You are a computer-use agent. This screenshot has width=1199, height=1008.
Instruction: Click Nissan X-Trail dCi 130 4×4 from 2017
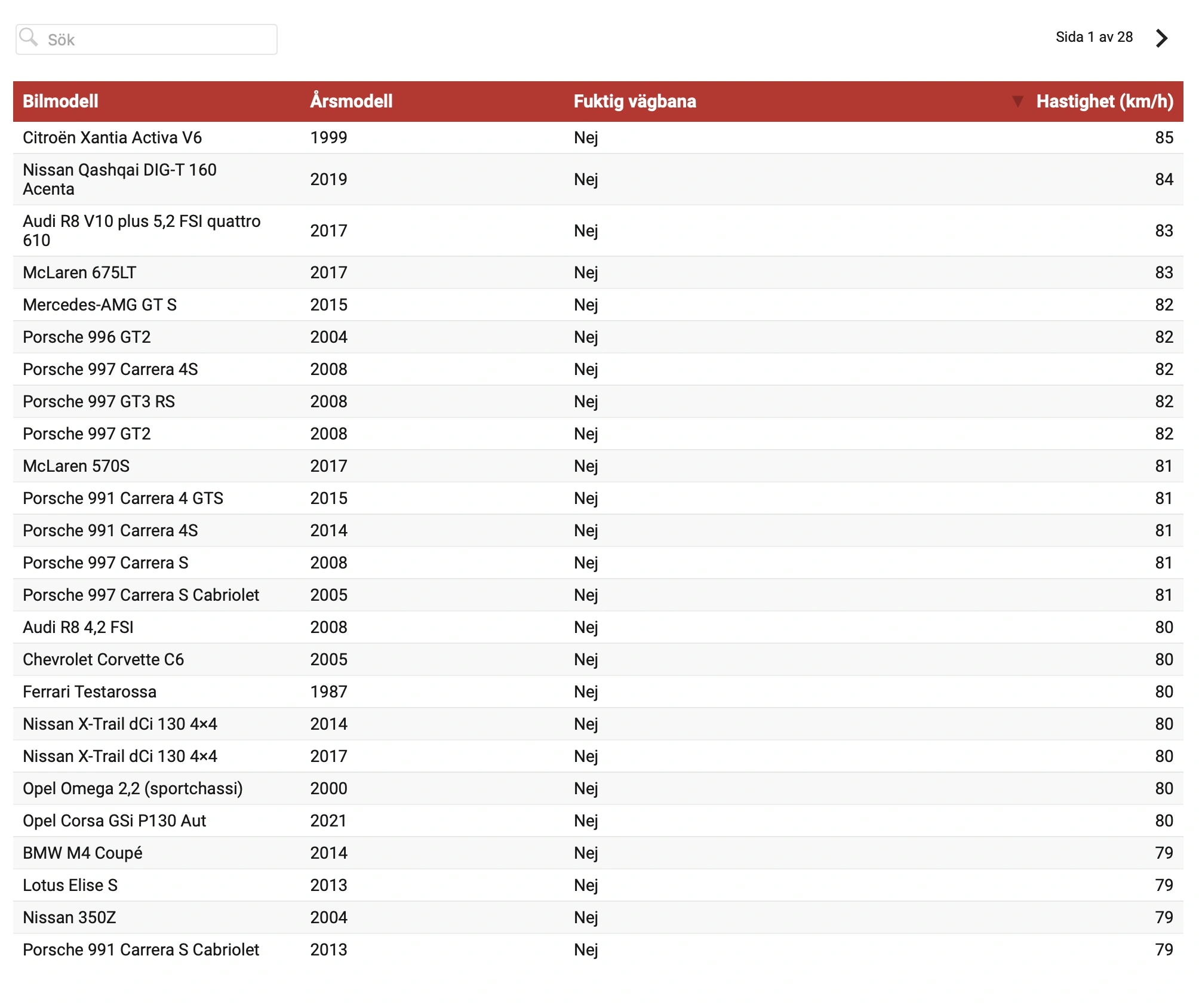click(120, 757)
